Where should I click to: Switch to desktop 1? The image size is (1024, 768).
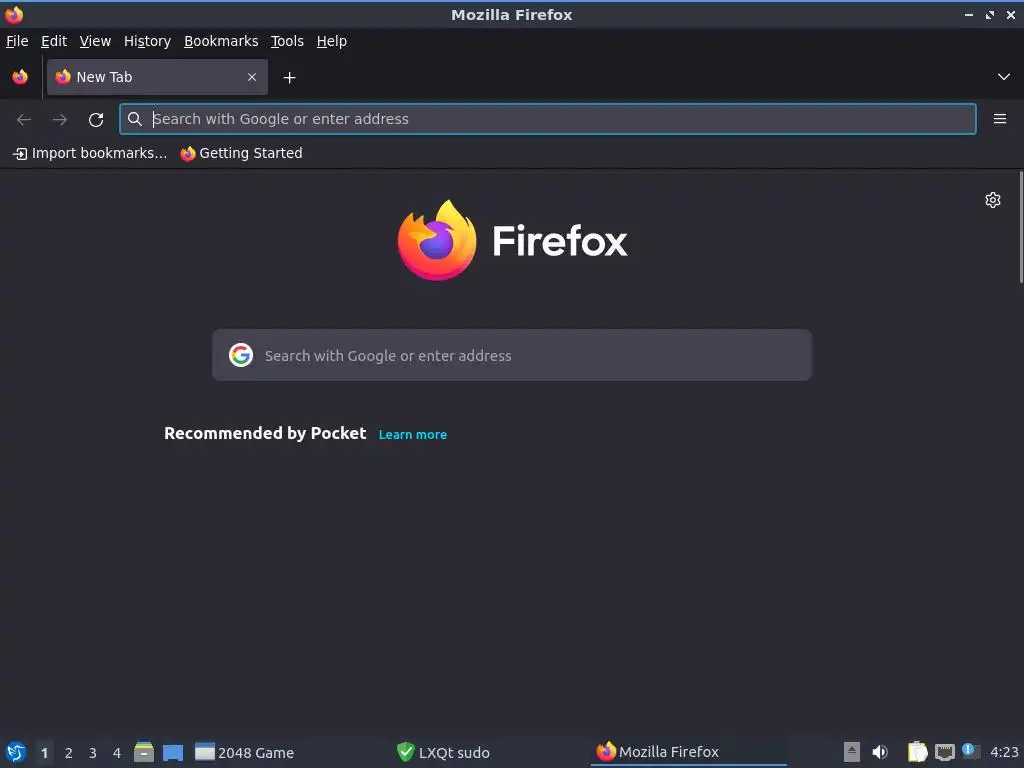[44, 753]
